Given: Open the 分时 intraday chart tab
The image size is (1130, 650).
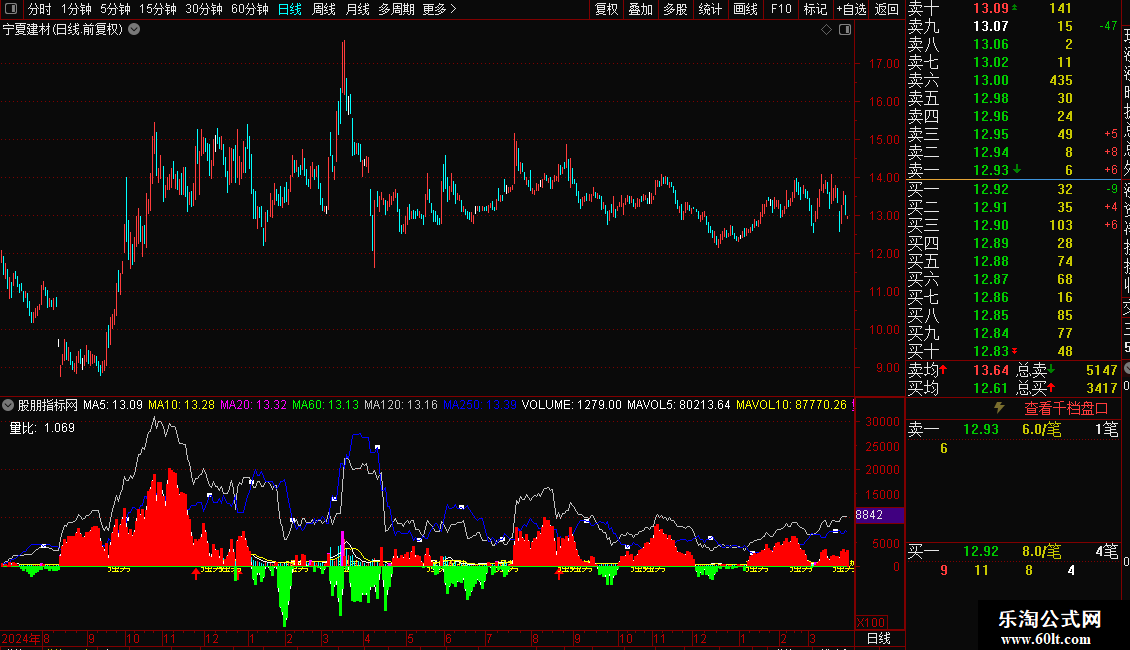Looking at the screenshot, I should [x=40, y=9].
